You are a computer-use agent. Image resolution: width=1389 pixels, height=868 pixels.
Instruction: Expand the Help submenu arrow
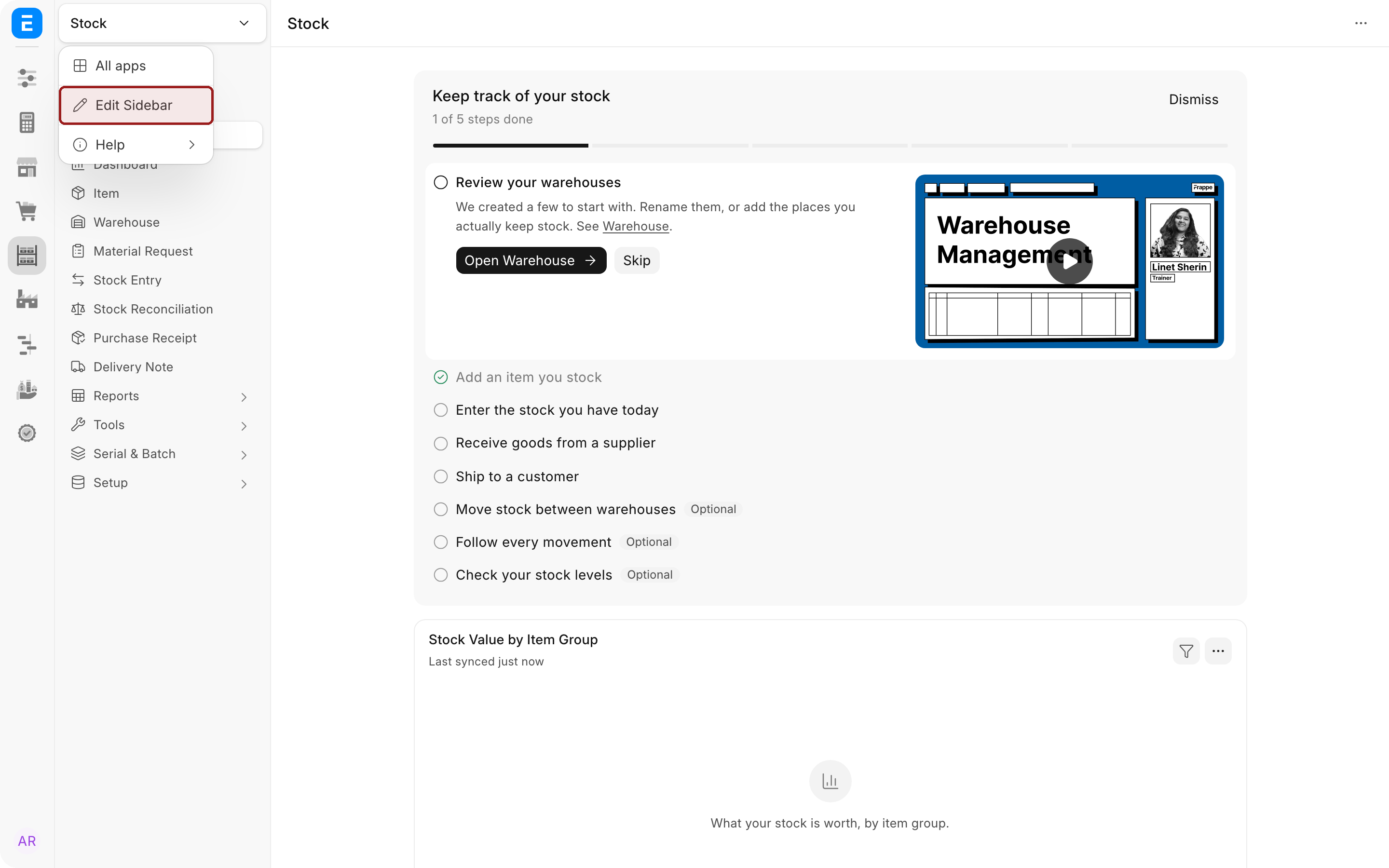pos(191,145)
